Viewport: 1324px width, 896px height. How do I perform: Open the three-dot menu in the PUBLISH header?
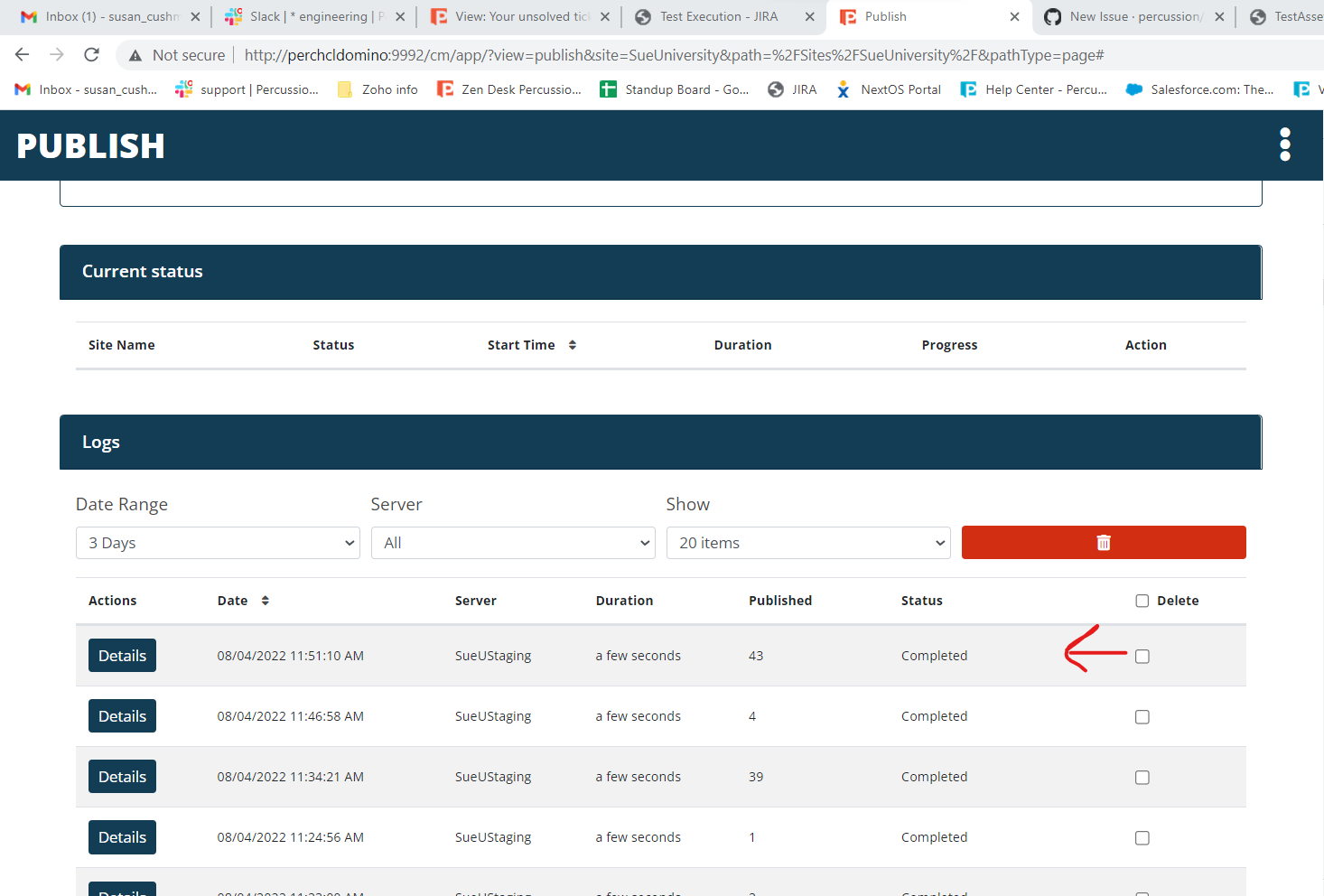(1284, 145)
